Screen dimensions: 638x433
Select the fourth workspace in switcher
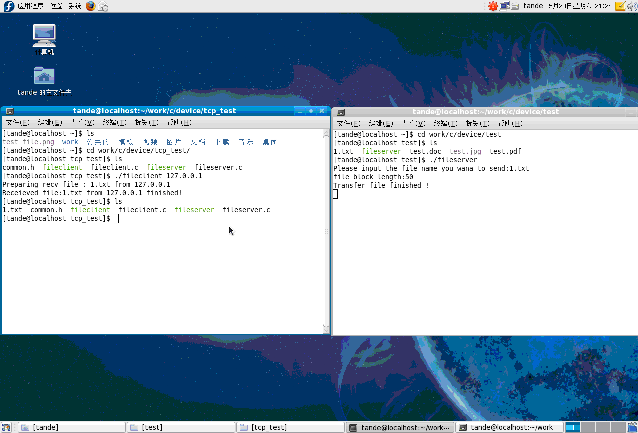click(x=618, y=427)
